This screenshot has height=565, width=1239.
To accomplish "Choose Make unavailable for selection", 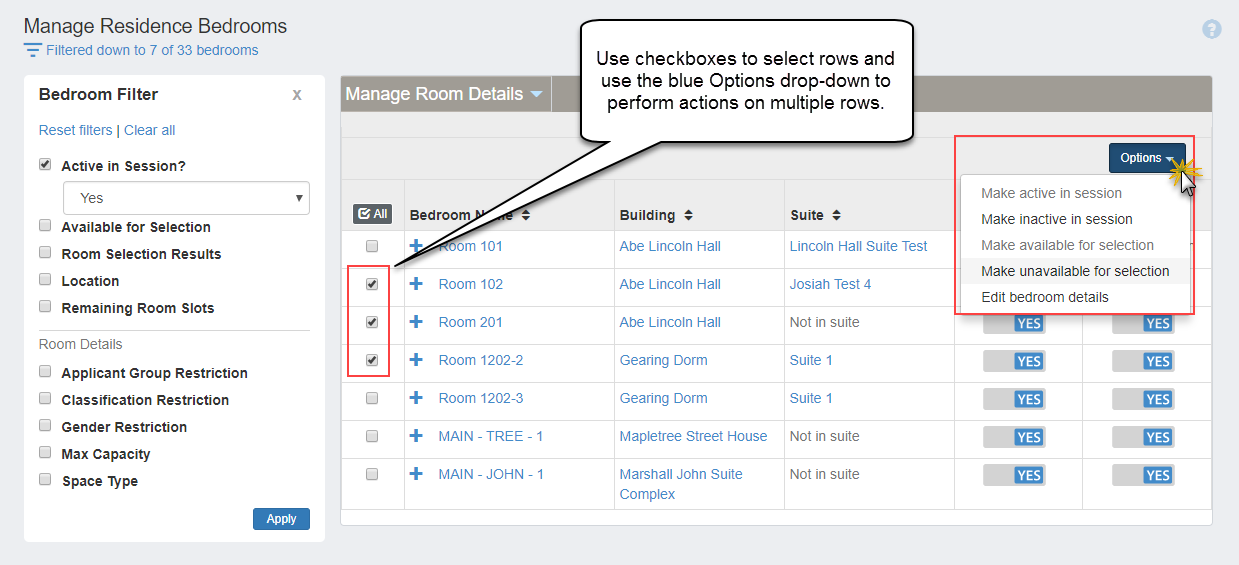I will point(1075,271).
